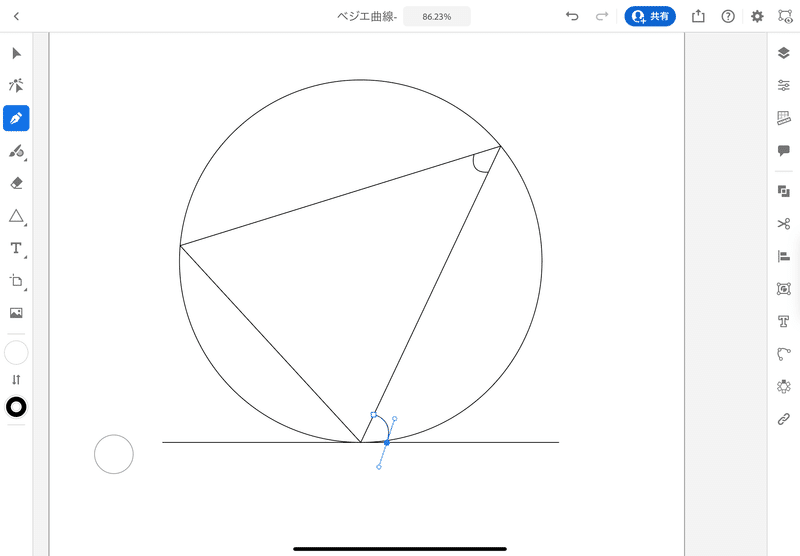The image size is (800, 556).
Task: Select the Blob Brush tool
Action: [16, 151]
